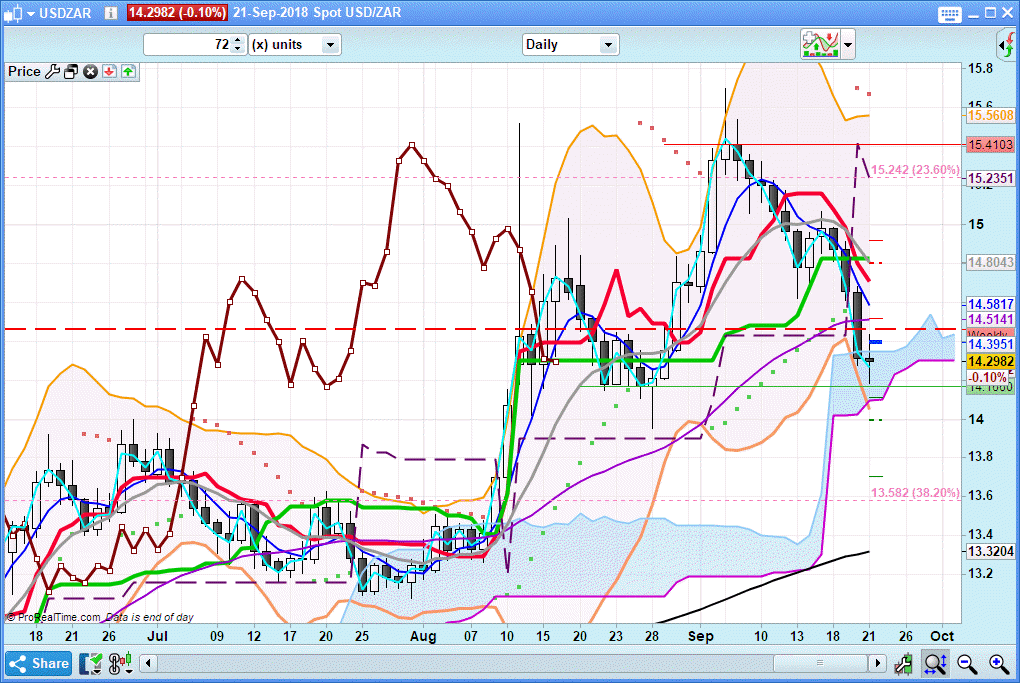Click the 14.8043 gray price axis label
This screenshot has height=683, width=1020.
[990, 262]
